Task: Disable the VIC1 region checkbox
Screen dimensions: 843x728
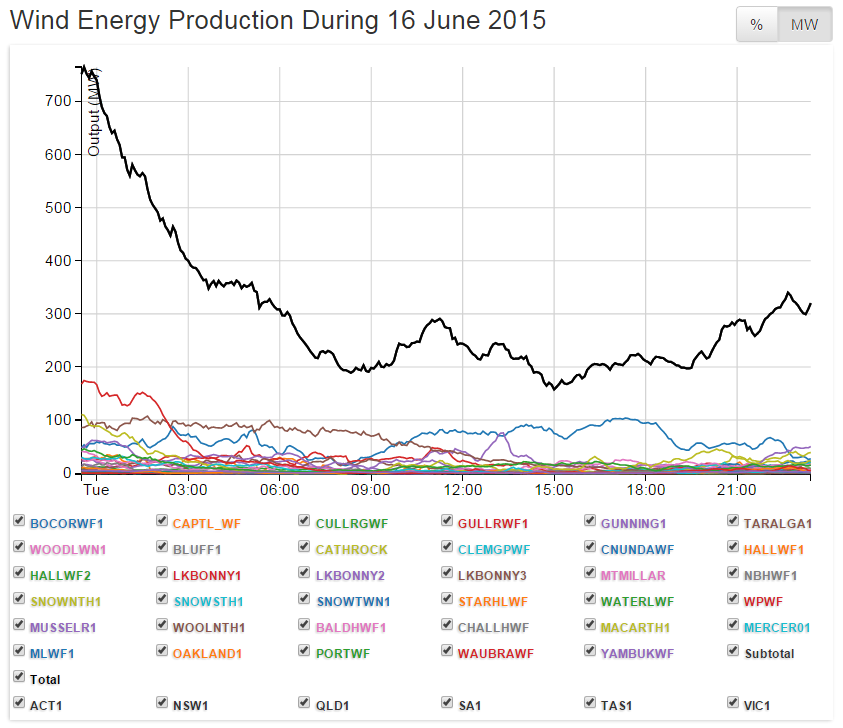Action: pyautogui.click(x=734, y=704)
